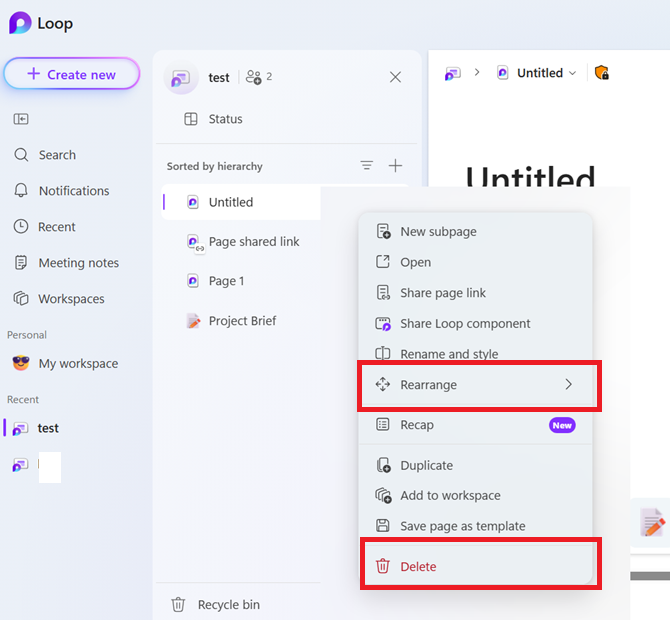670x620 pixels.
Task: Choose Recap from context menu
Action: tap(475, 425)
